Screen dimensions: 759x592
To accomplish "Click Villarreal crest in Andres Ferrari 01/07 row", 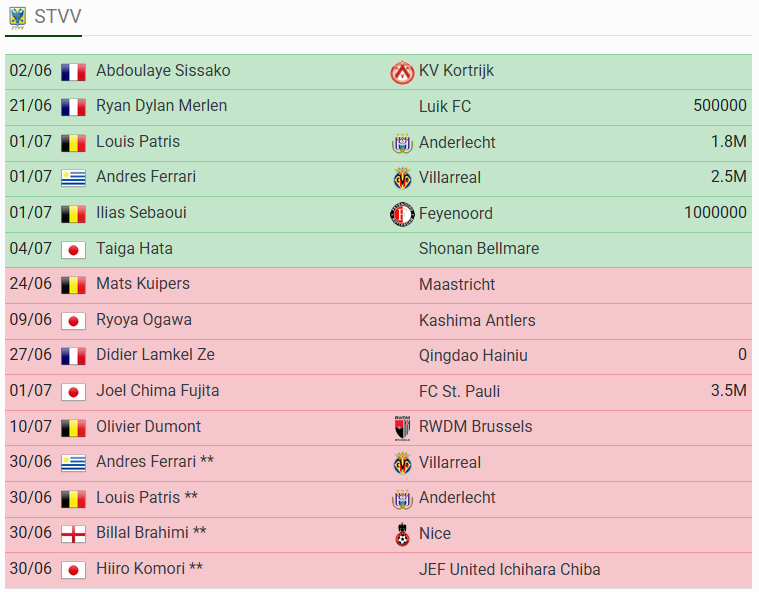I will tap(402, 178).
